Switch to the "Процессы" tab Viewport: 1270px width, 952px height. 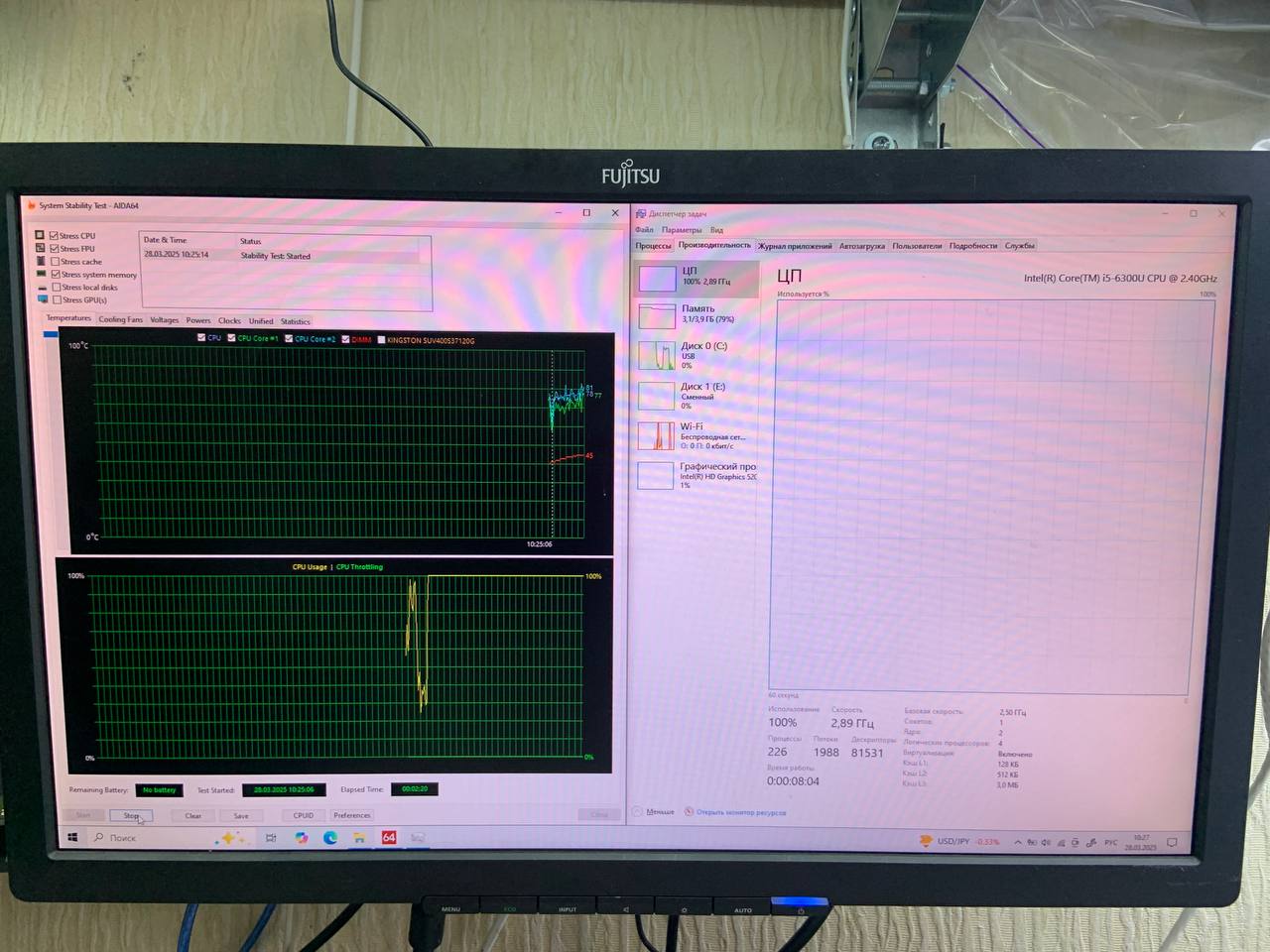(x=653, y=246)
